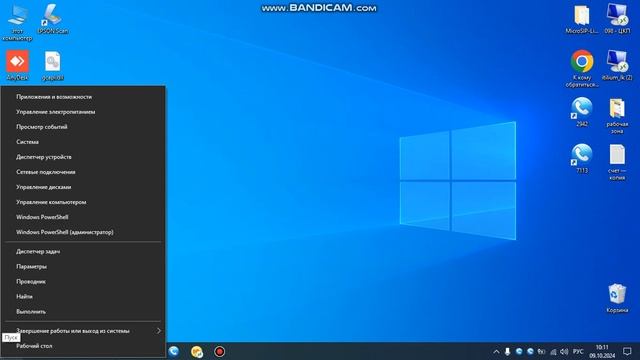
Task: Click the blue phone icon in the taskbar
Action: pyautogui.click(x=174, y=351)
